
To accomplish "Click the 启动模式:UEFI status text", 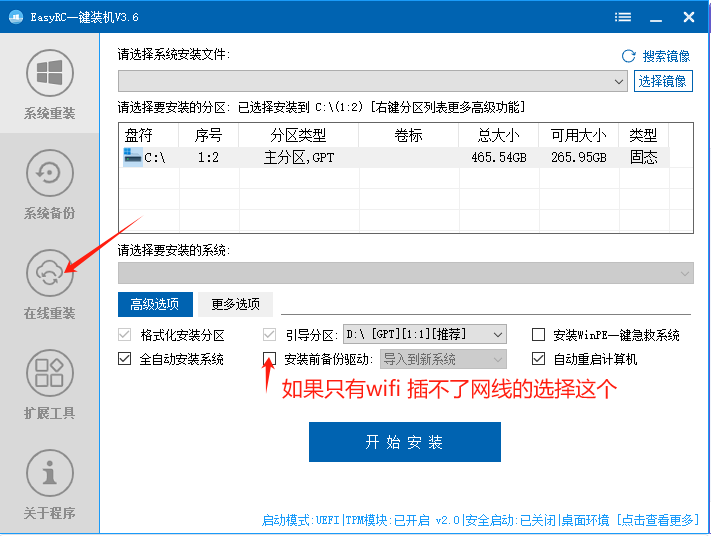I will click(x=301, y=520).
